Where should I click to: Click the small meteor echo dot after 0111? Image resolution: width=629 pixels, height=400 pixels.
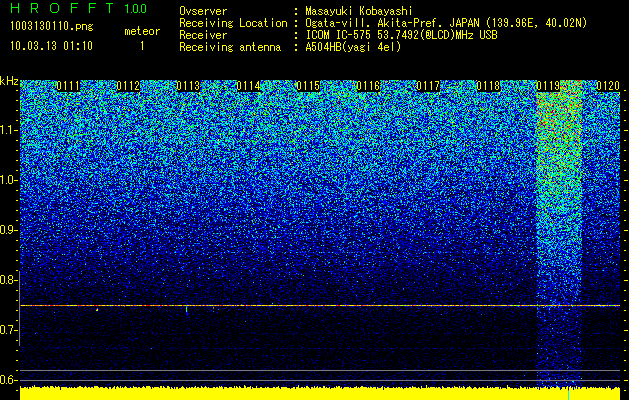coord(97,309)
